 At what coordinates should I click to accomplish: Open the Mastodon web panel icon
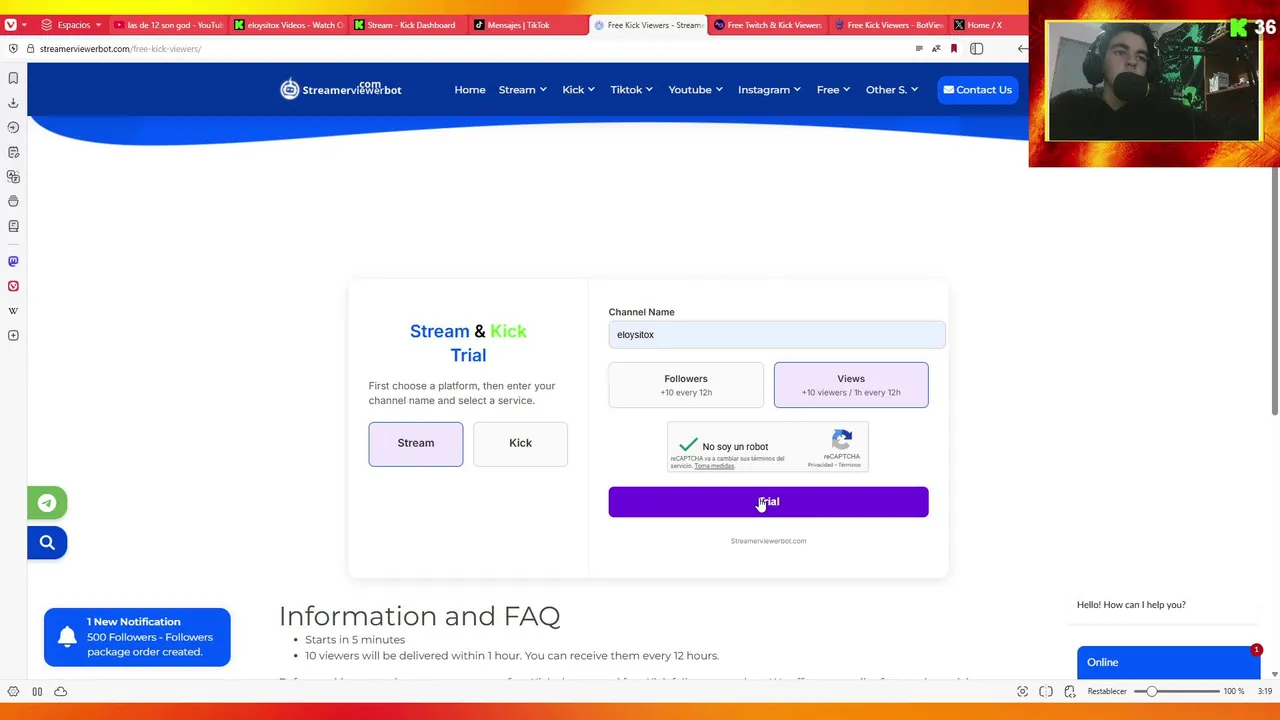pyautogui.click(x=13, y=261)
